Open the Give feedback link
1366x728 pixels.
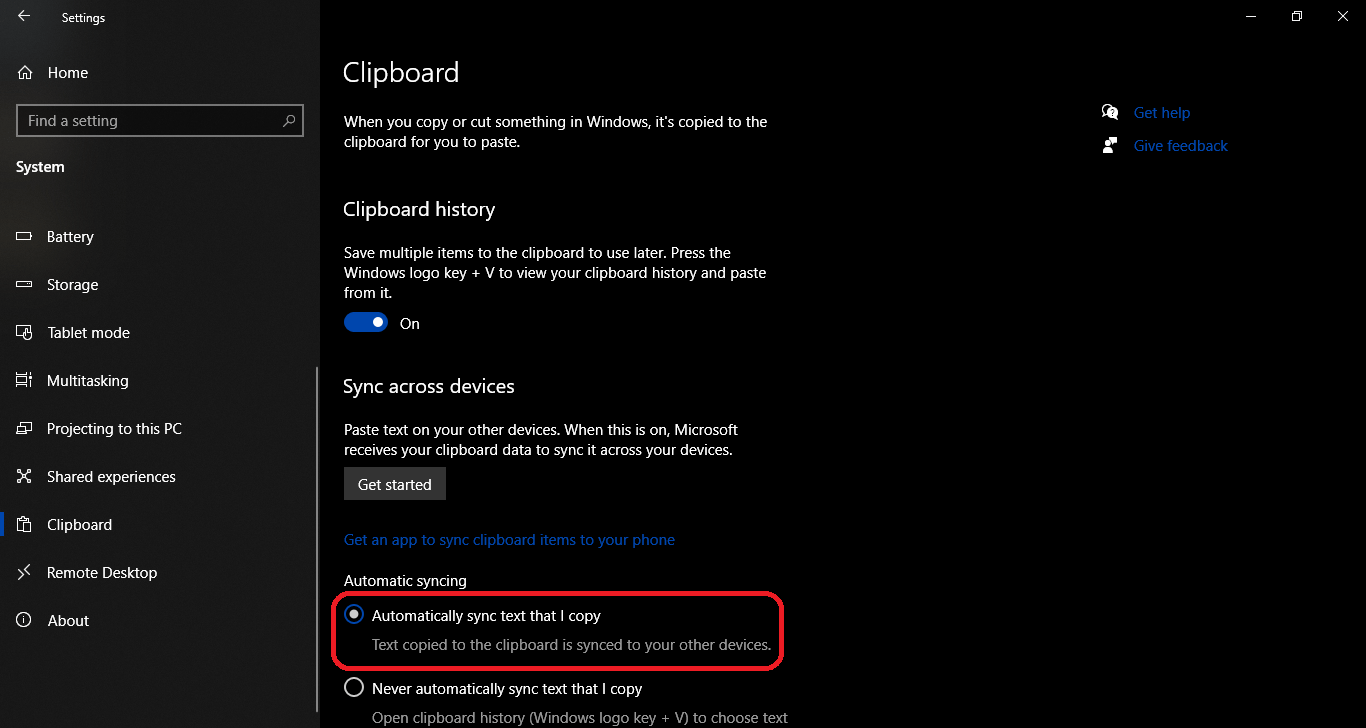(x=1180, y=145)
